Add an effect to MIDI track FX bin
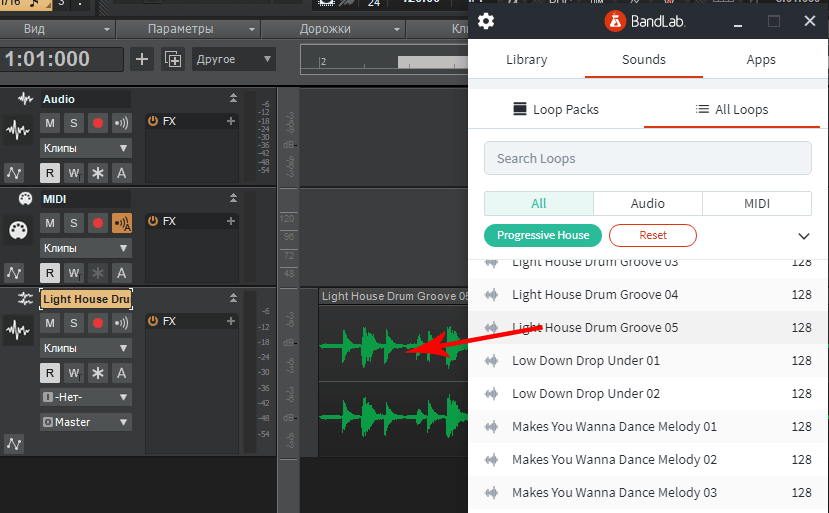The image size is (829, 513). [231, 221]
